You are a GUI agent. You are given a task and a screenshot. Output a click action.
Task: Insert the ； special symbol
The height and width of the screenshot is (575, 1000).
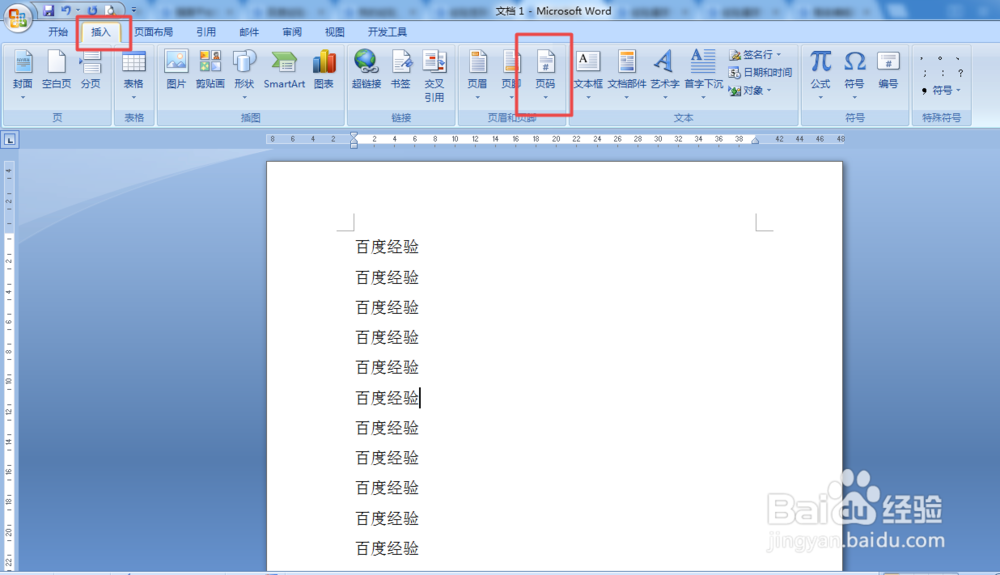pos(925,73)
